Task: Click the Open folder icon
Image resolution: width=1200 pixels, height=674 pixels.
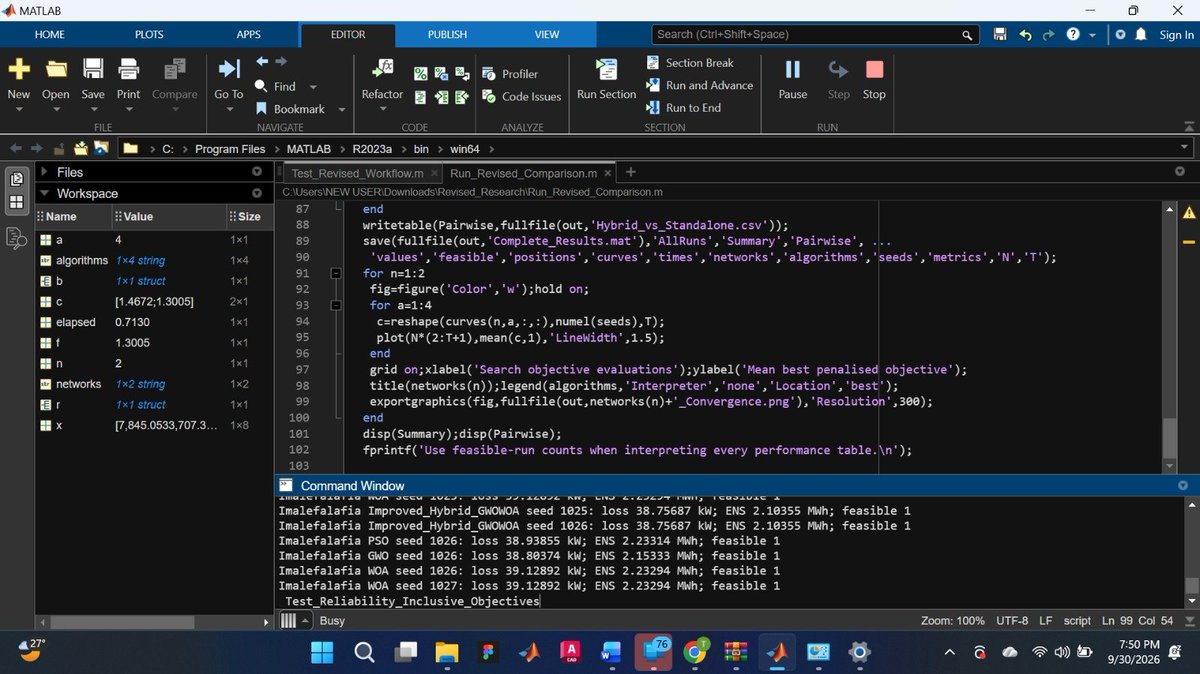Action: pyautogui.click(x=56, y=69)
